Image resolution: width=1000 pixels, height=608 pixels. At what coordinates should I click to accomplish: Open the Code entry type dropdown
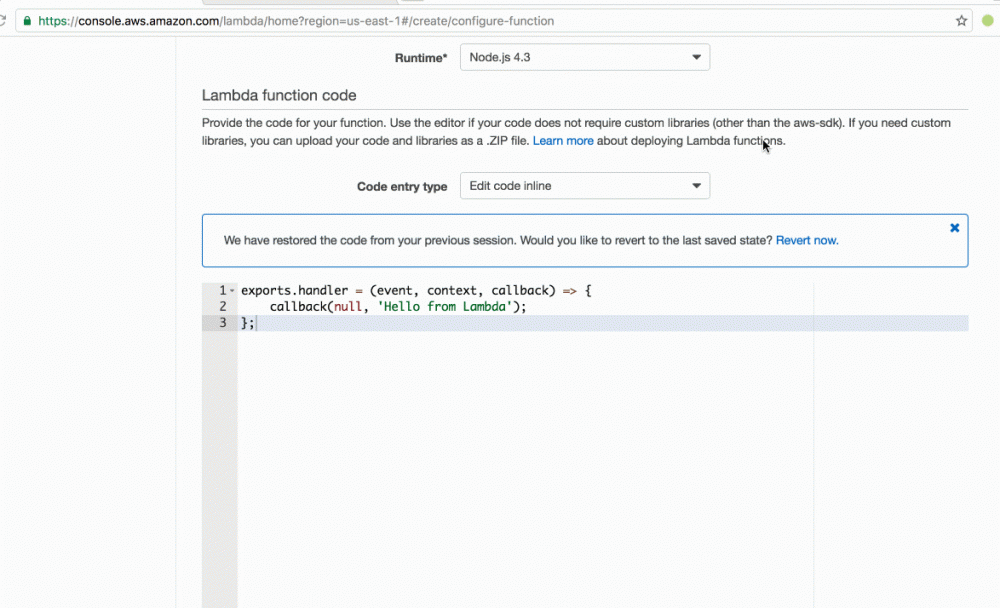[584, 185]
